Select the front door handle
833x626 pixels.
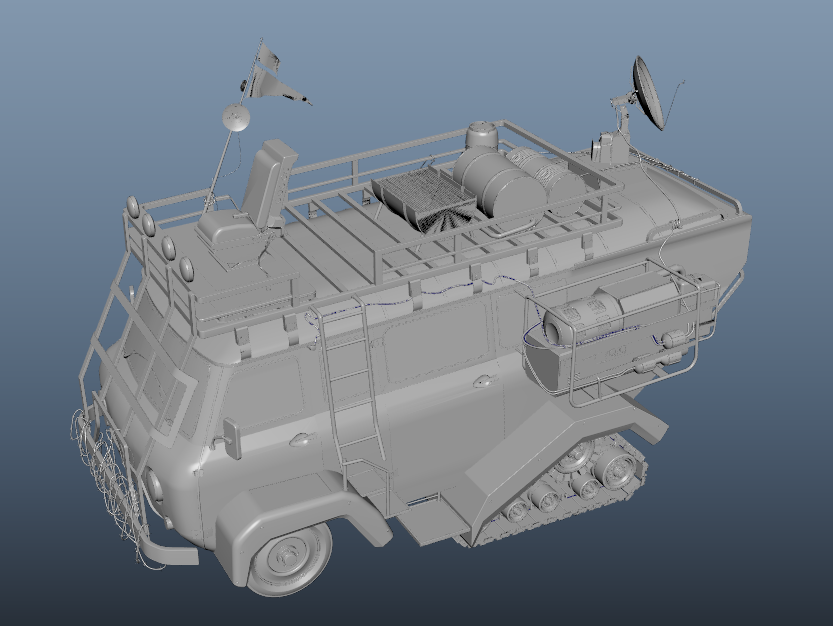304,439
